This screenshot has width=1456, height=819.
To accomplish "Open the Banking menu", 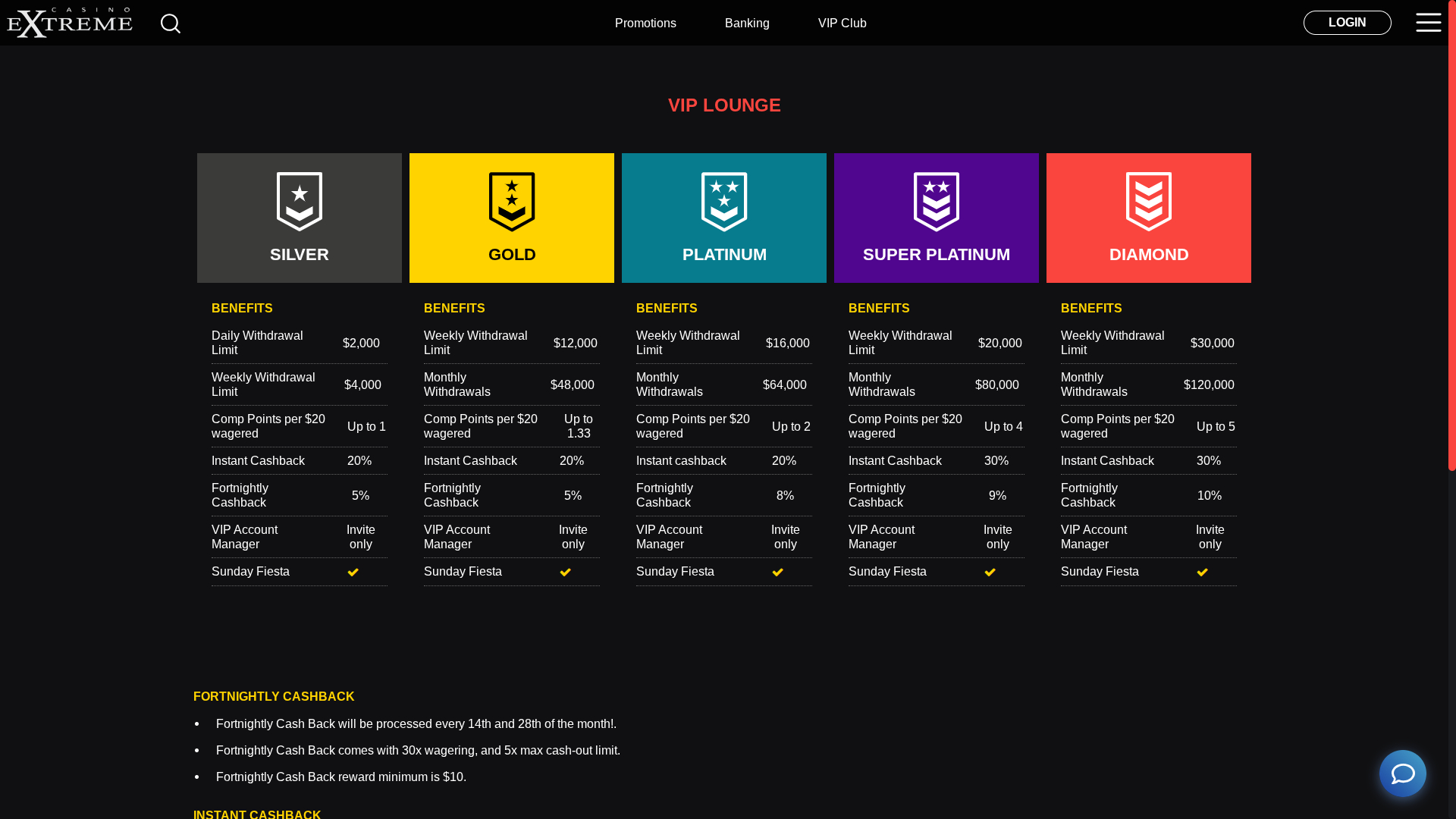I will point(747,23).
